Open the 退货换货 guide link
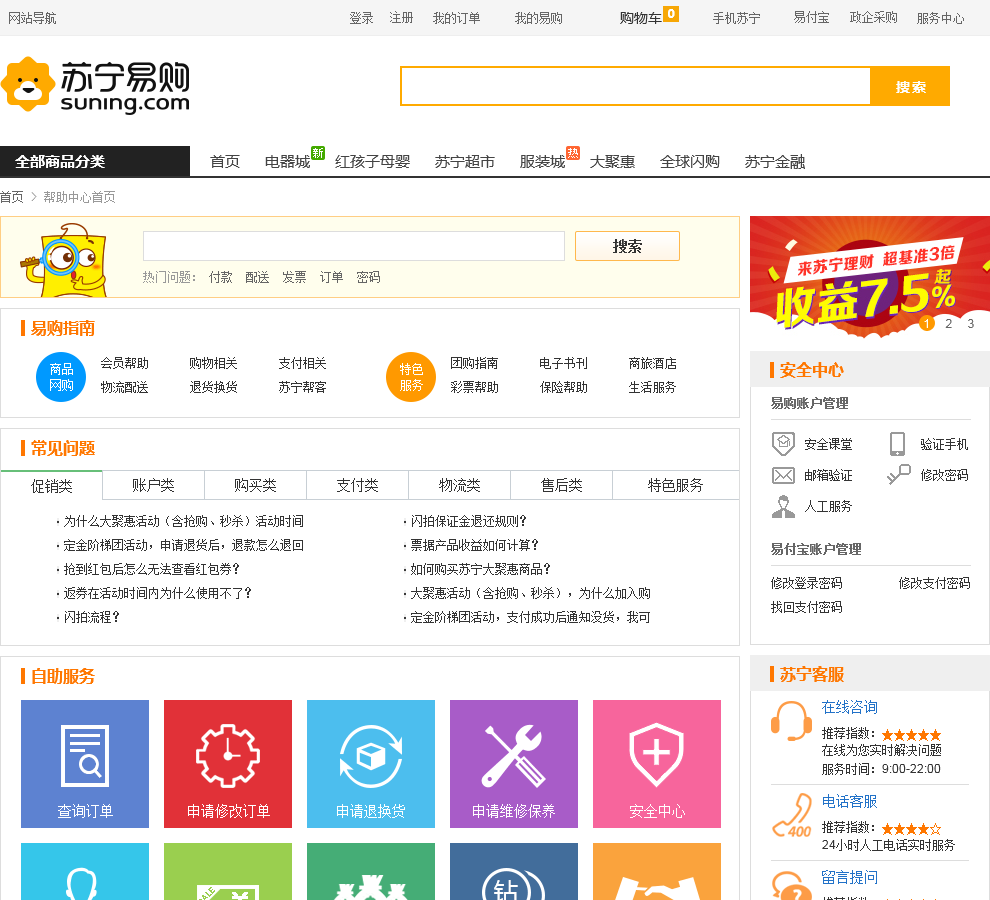990x900 pixels. 213,387
